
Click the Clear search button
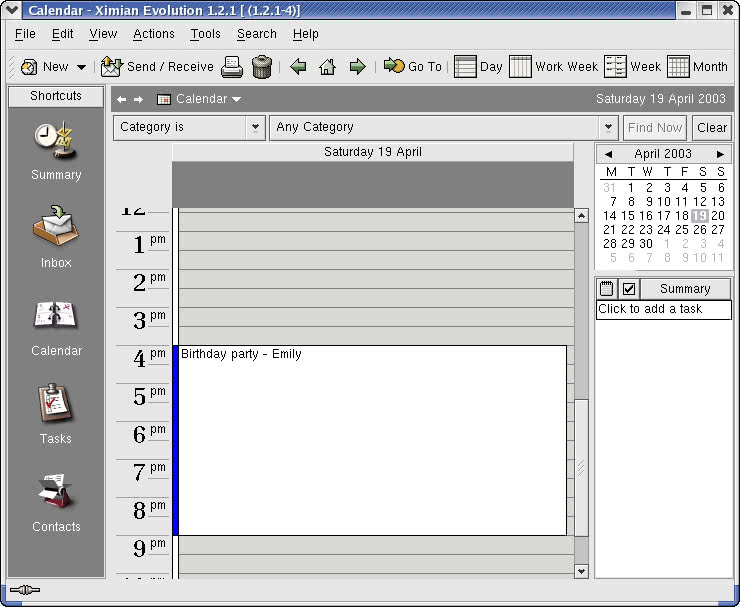click(712, 127)
